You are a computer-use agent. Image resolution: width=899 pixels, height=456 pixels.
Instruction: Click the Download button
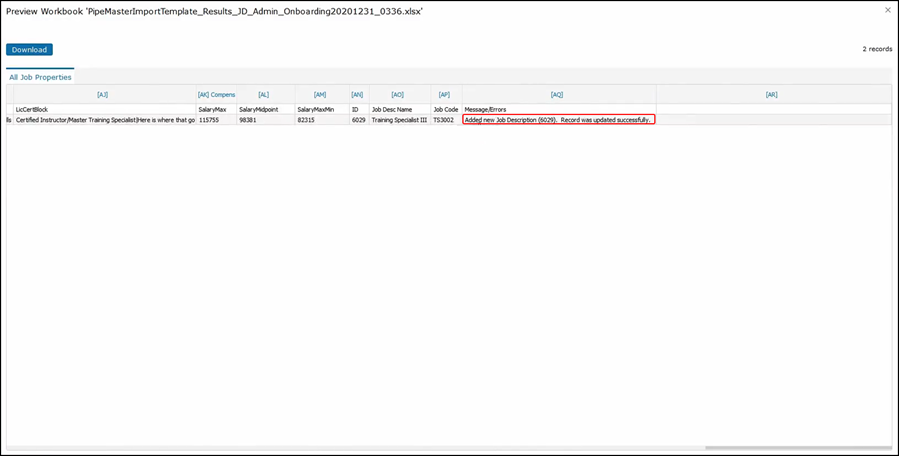[29, 49]
